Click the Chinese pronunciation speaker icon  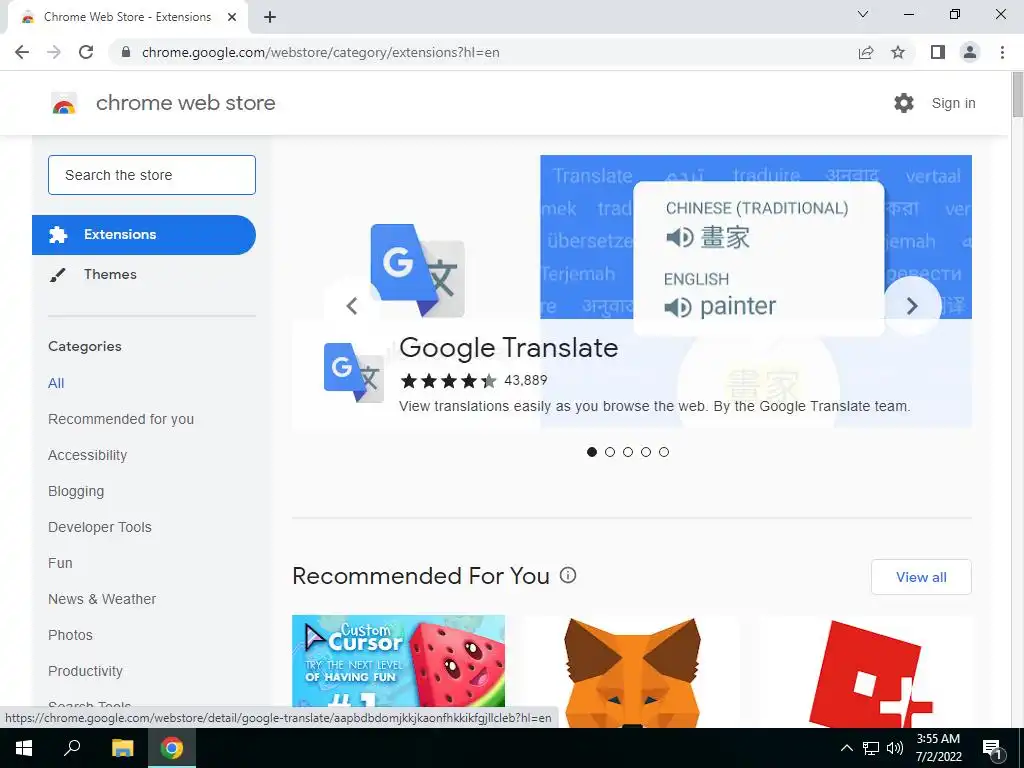[x=679, y=237]
